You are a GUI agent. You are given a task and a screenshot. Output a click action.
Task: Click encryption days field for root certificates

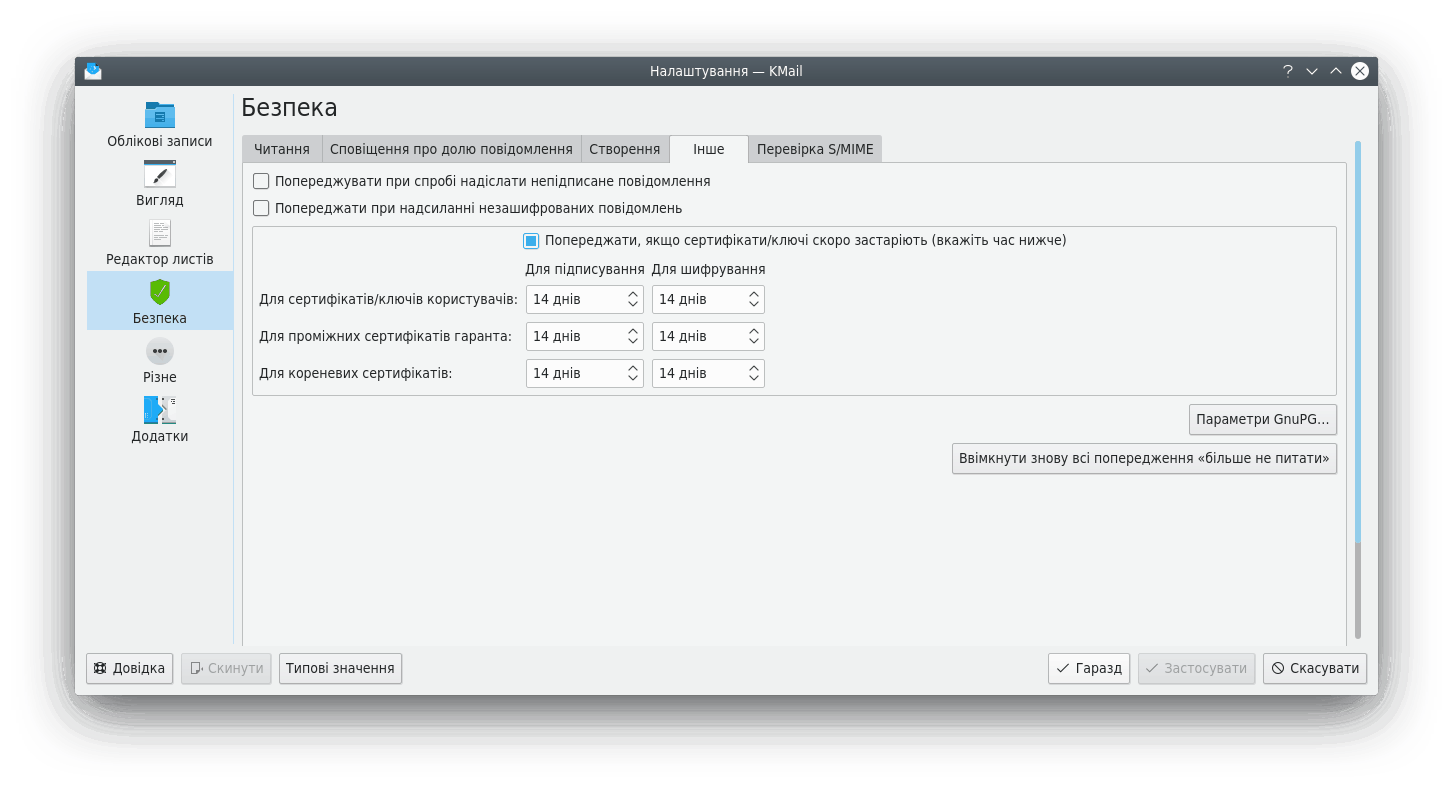(x=696, y=373)
